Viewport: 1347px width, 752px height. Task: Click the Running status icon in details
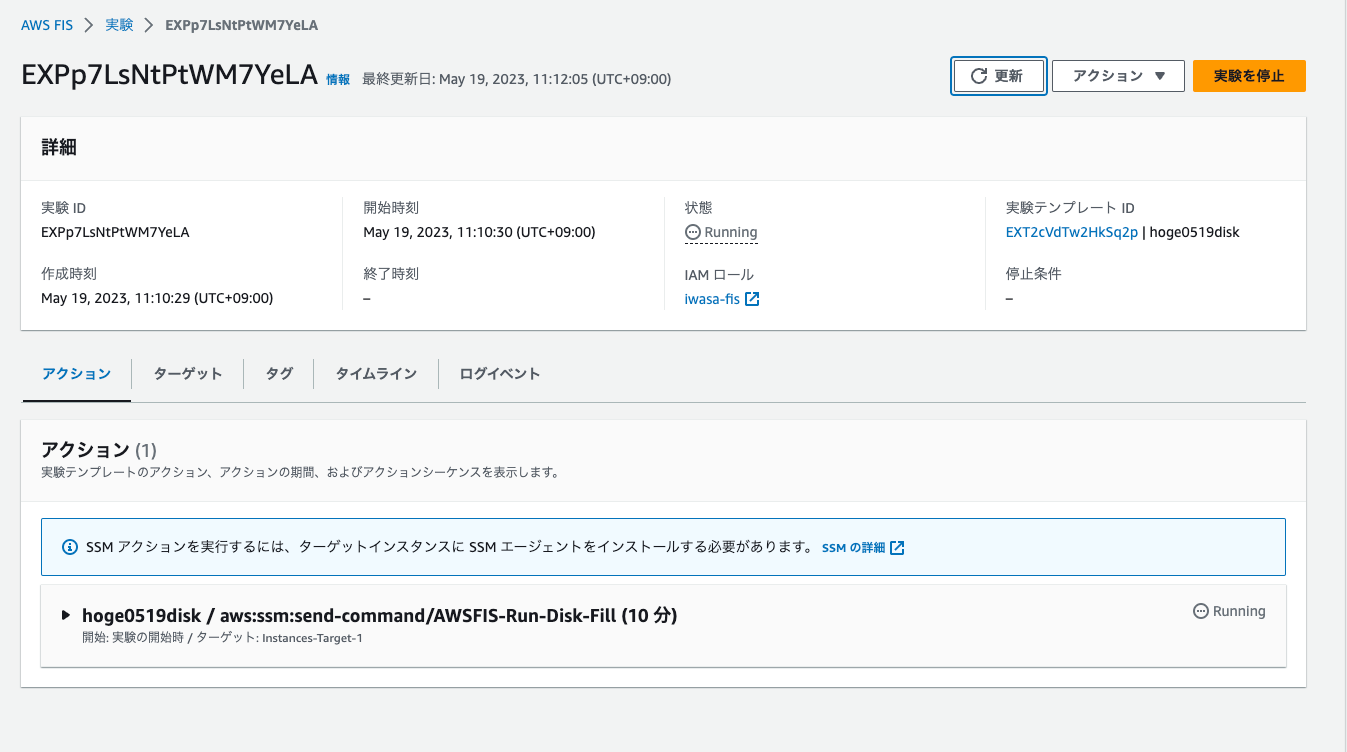pyautogui.click(x=693, y=232)
